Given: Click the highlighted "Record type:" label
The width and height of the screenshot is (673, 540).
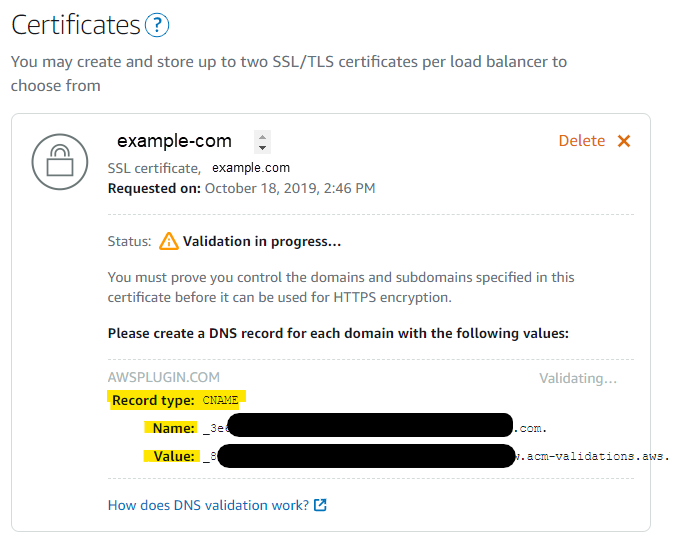Looking at the screenshot, I should tap(154, 400).
